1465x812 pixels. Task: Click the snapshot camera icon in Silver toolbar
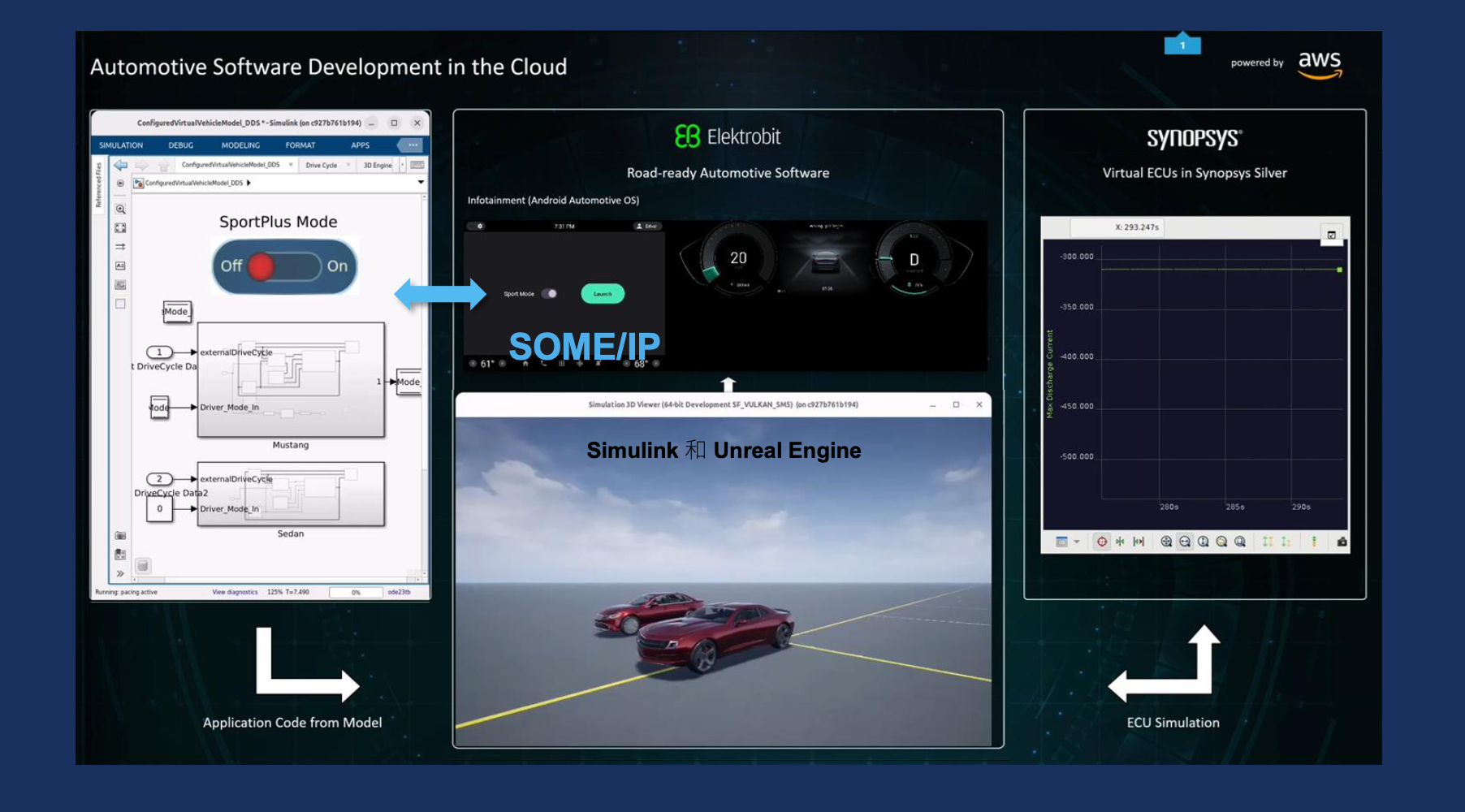pos(1342,542)
